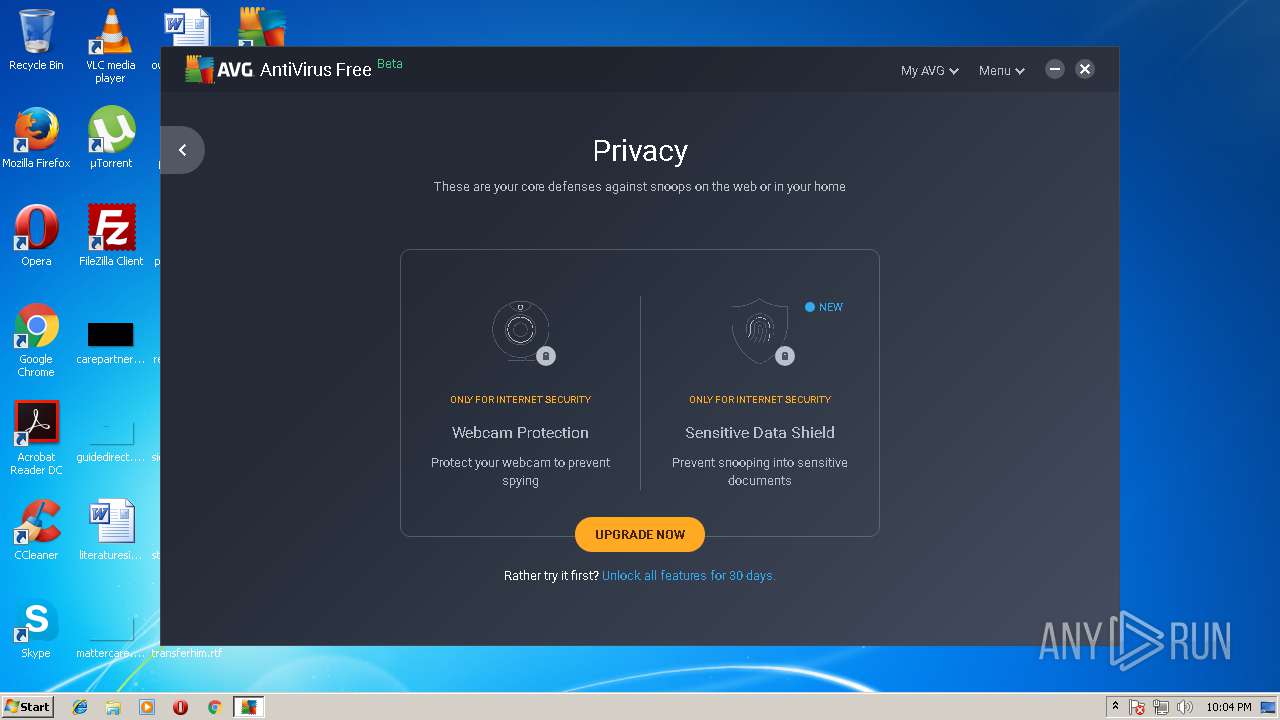Click the fingerprint shield icon
Image resolution: width=1280 pixels, height=720 pixels.
tap(761, 331)
